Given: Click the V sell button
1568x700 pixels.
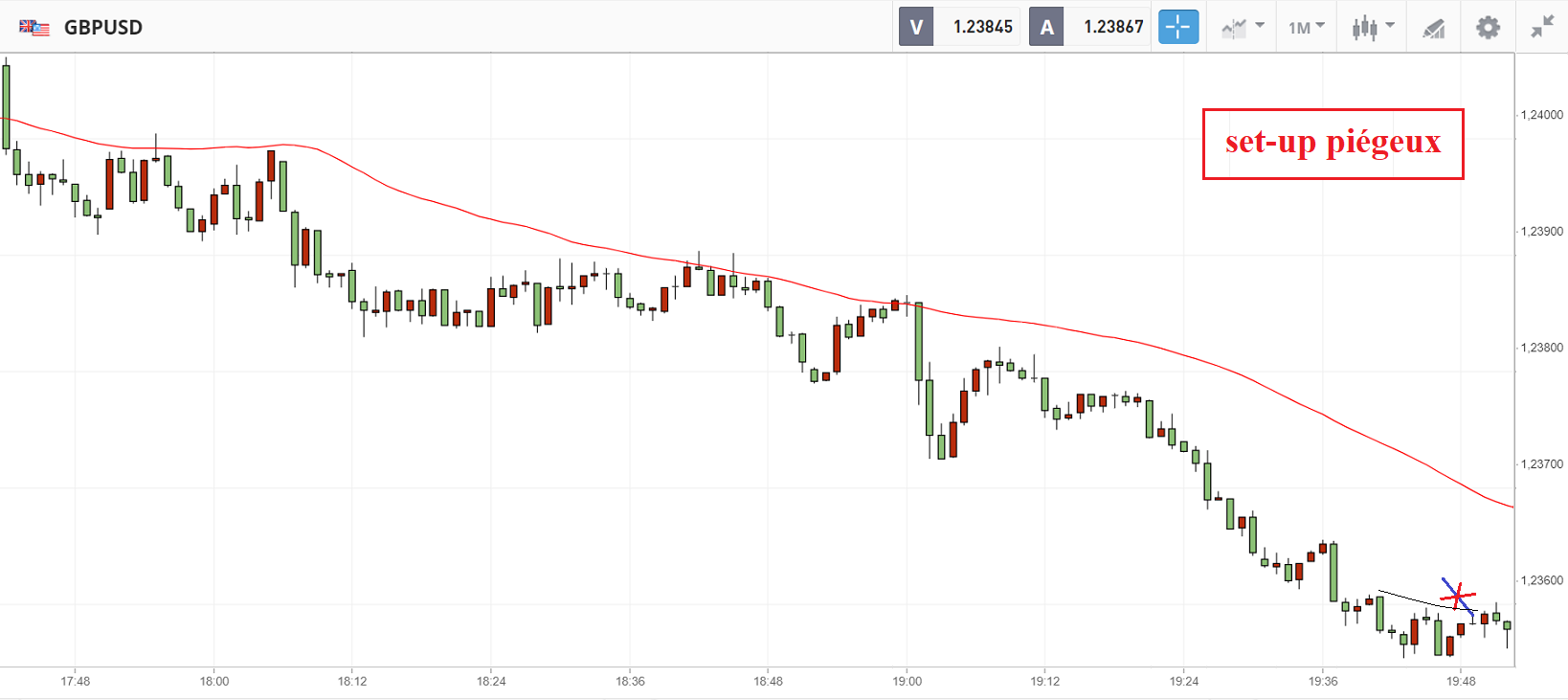Looking at the screenshot, I should [x=916, y=27].
